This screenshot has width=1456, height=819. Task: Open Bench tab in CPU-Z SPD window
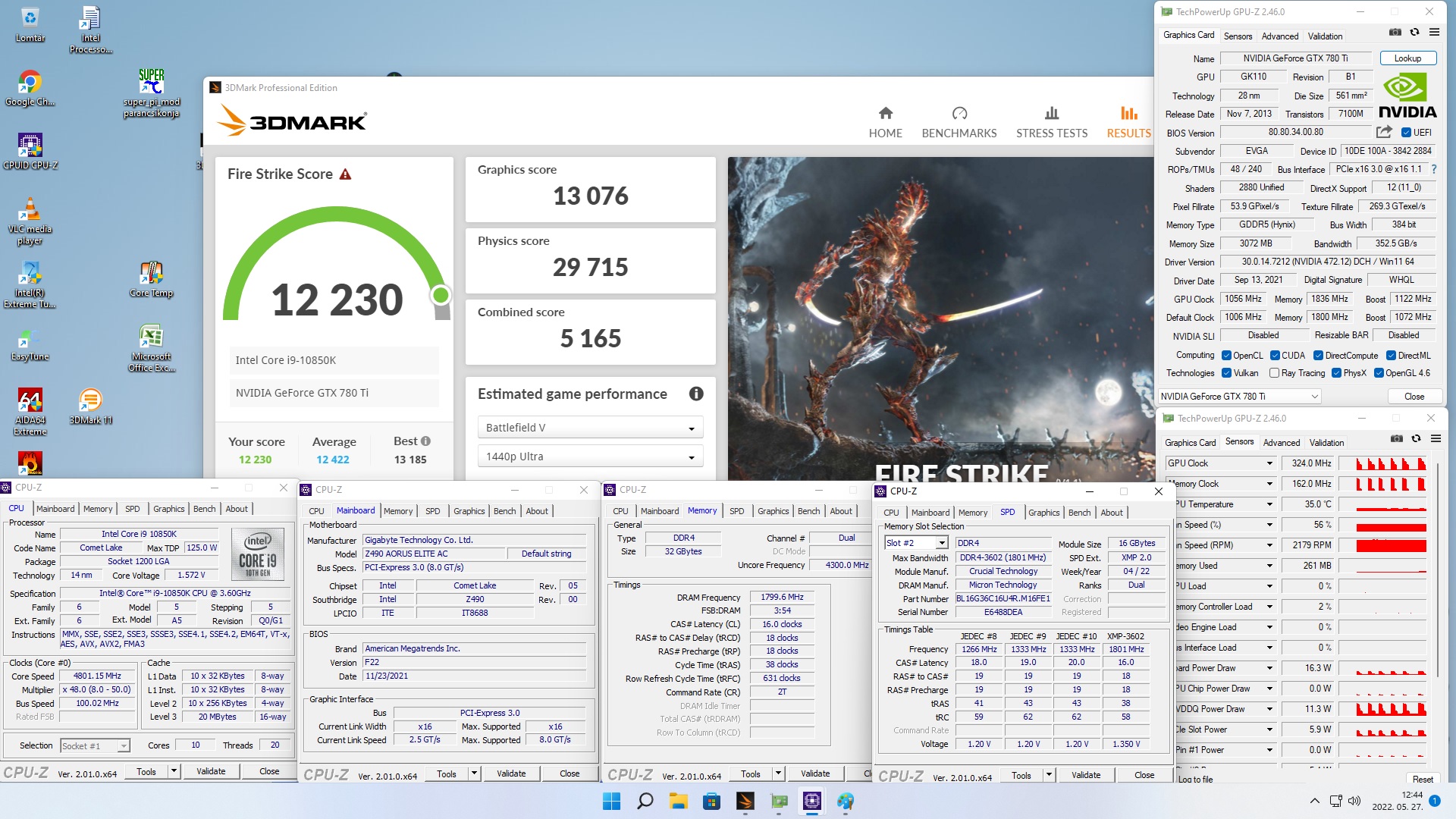pyautogui.click(x=1079, y=513)
